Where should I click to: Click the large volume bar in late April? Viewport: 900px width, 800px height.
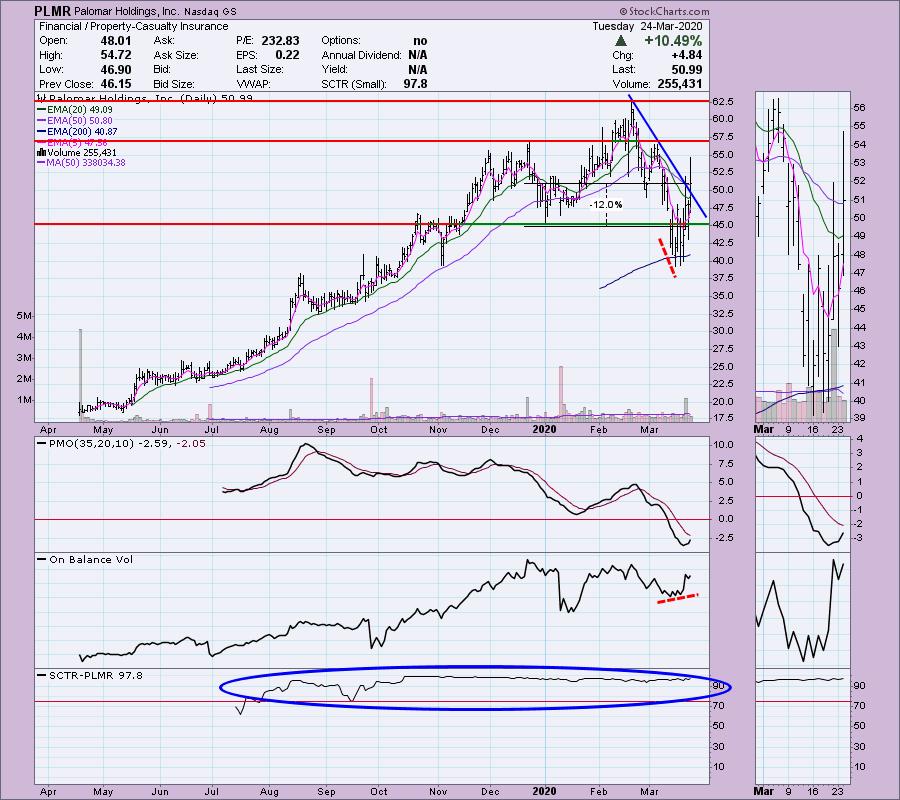click(x=80, y=375)
